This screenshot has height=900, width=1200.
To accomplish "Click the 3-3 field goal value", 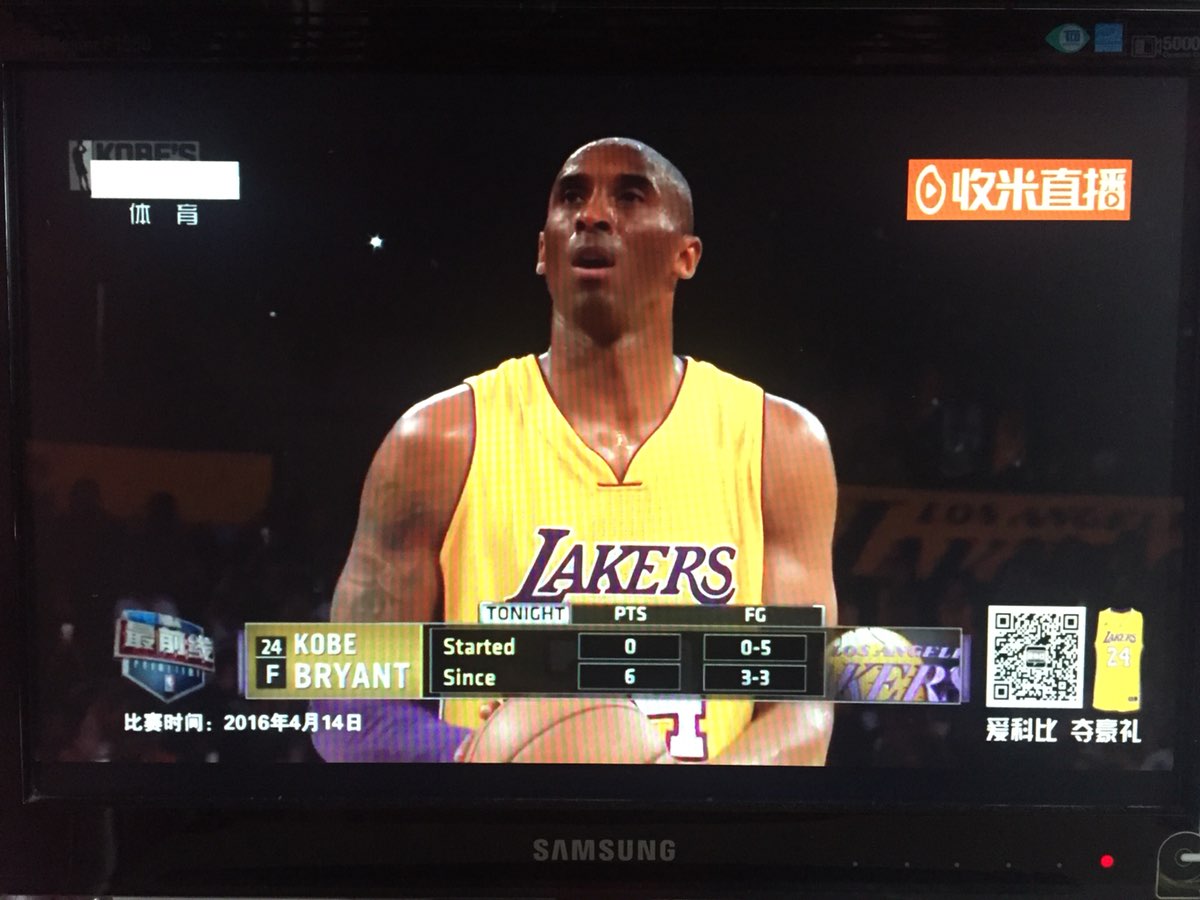I will (x=755, y=678).
